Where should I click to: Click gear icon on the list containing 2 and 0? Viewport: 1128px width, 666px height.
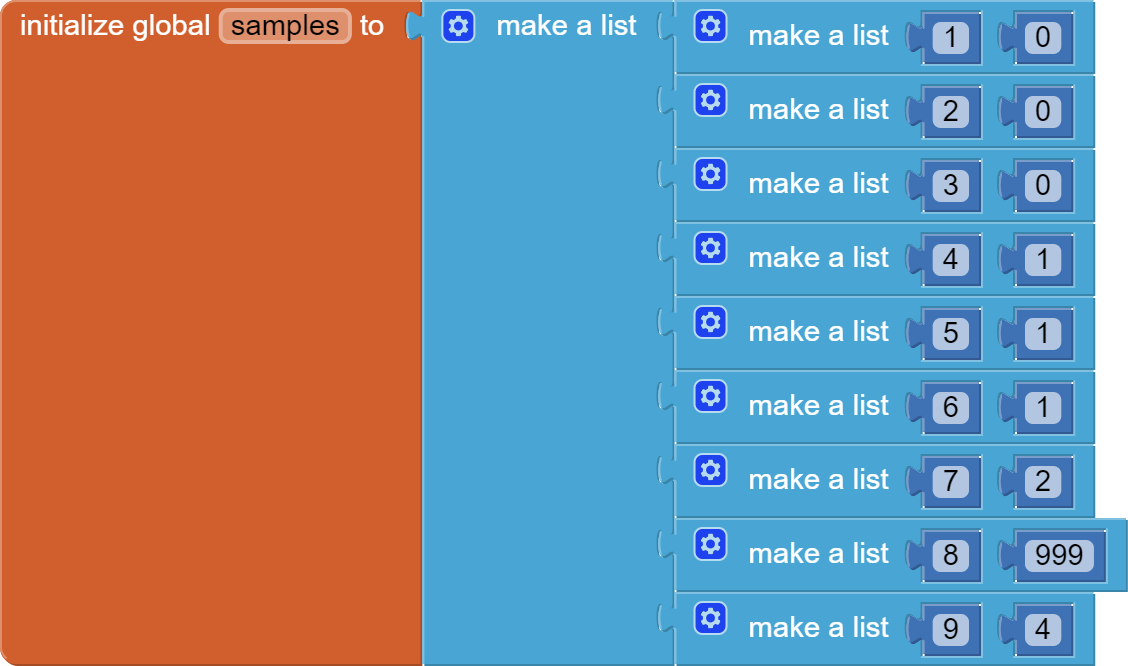pyautogui.click(x=710, y=100)
